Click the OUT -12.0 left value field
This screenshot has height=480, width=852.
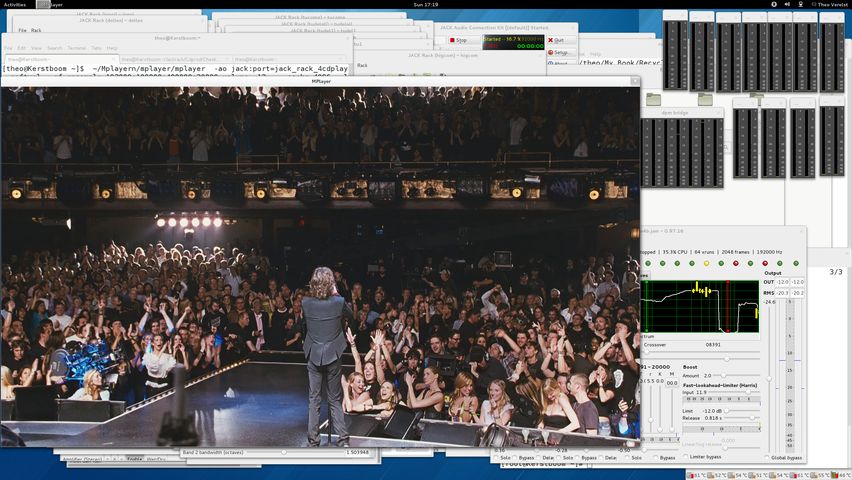[x=782, y=282]
